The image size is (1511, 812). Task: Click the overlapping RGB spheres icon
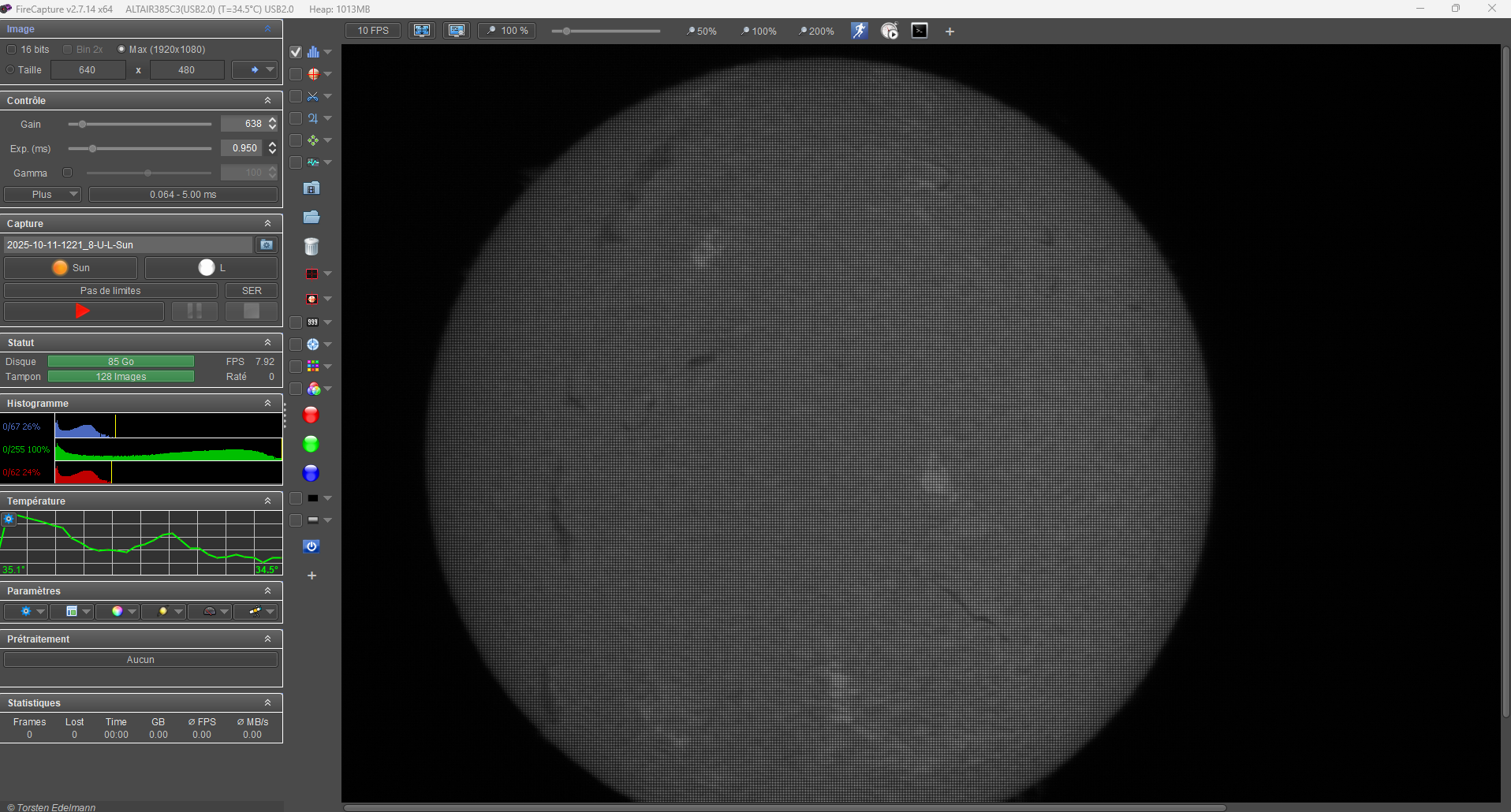click(313, 389)
